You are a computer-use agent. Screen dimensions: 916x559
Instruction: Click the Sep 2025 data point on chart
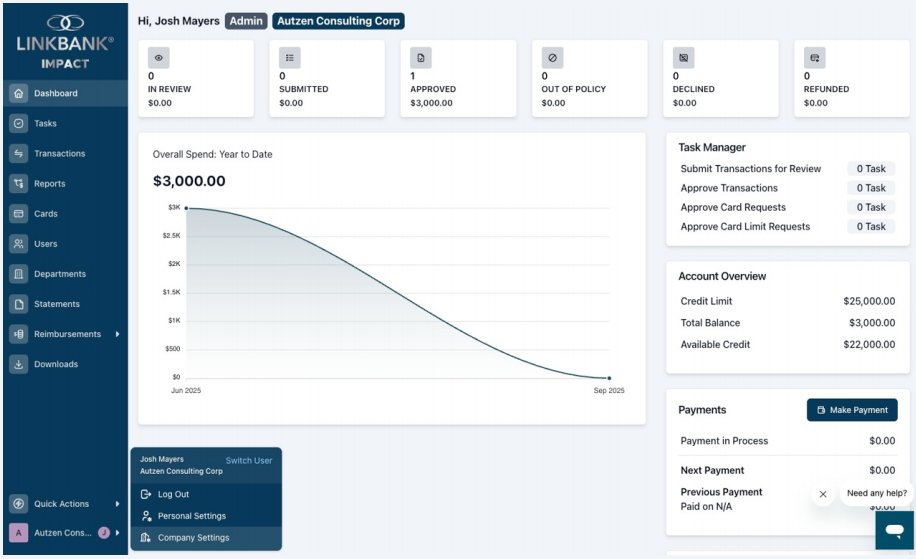pos(609,378)
